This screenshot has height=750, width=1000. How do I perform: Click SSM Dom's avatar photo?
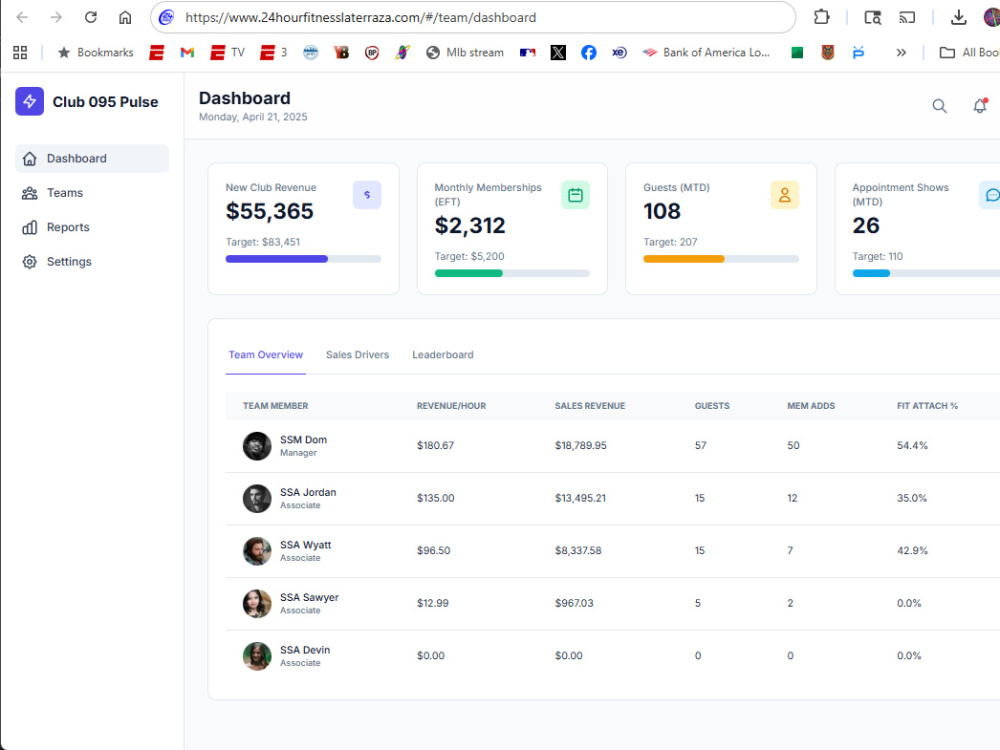pyautogui.click(x=257, y=446)
